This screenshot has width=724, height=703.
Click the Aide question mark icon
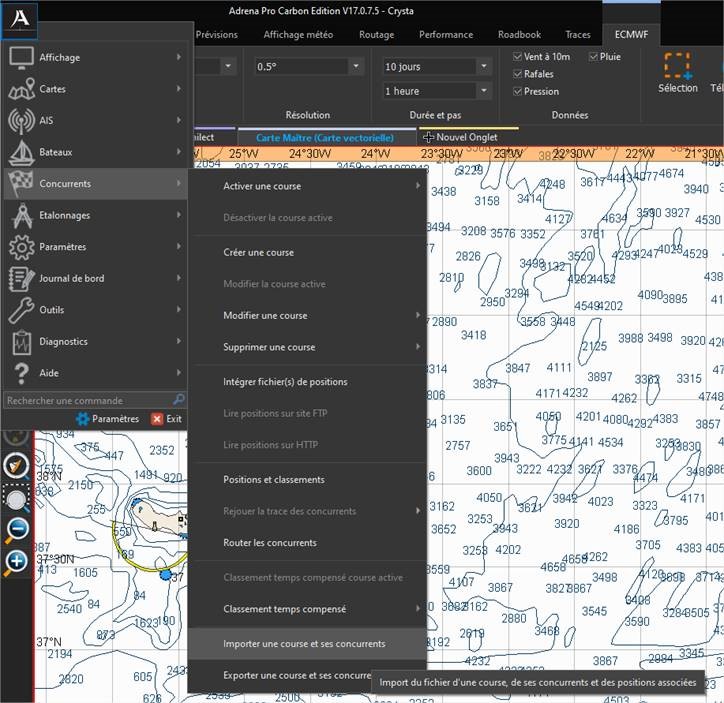(21, 373)
